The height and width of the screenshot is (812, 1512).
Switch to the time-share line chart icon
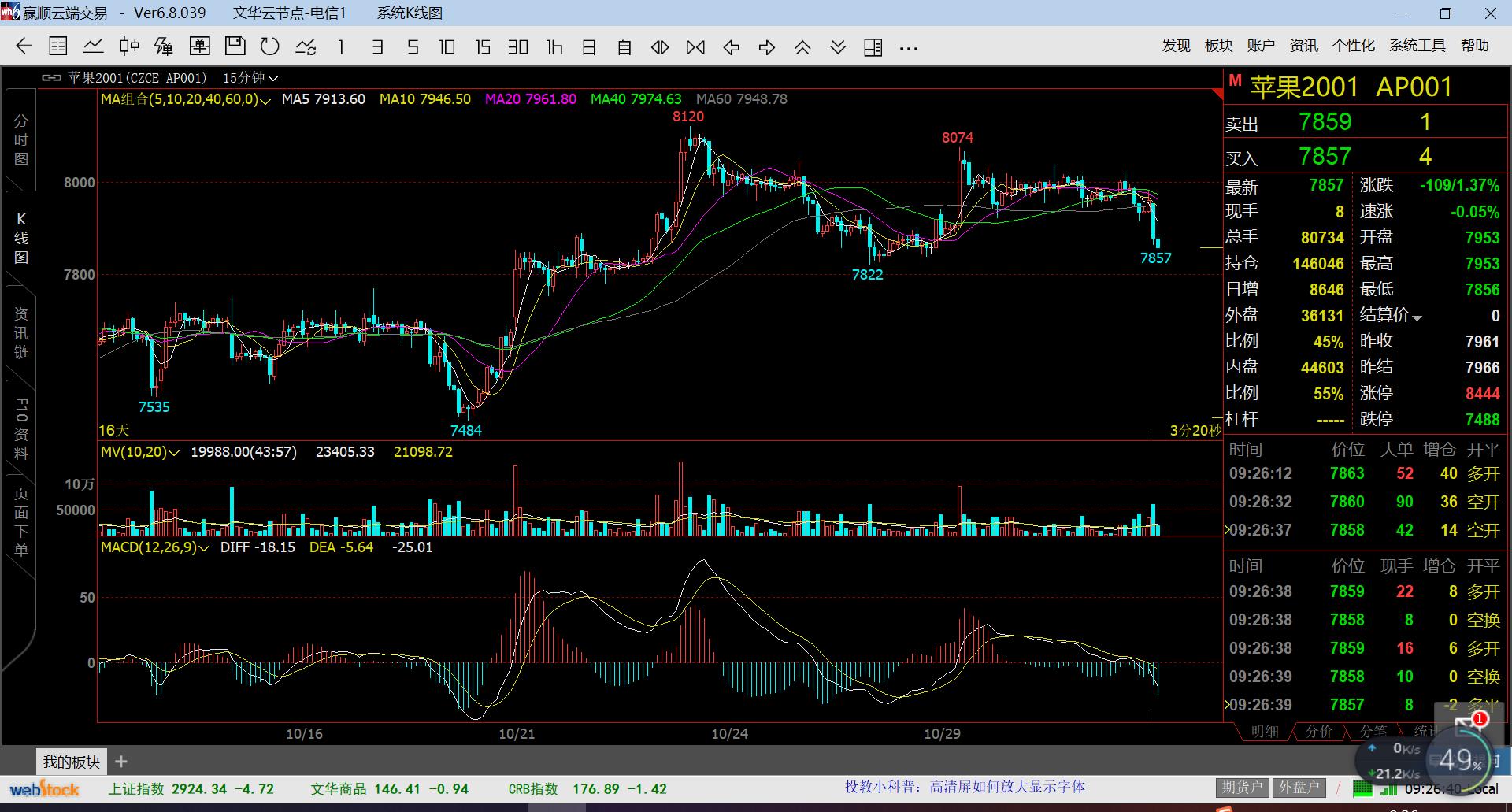tap(94, 46)
